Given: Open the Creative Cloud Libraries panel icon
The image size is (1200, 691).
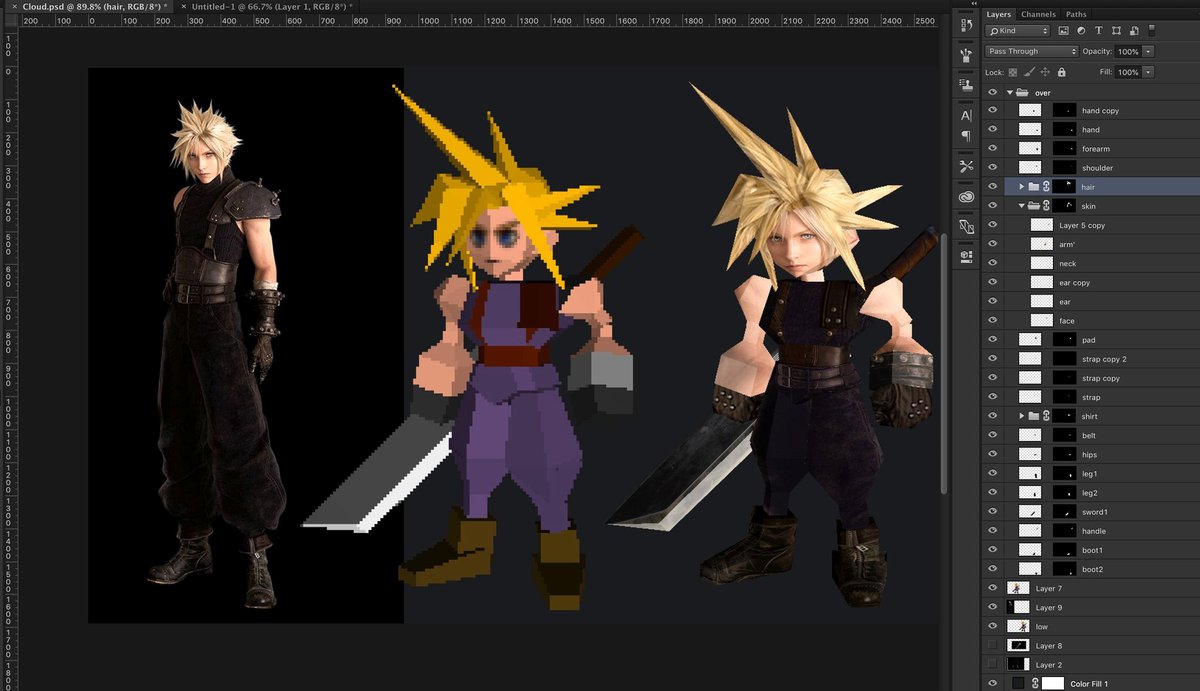Looking at the screenshot, I should 966,197.
